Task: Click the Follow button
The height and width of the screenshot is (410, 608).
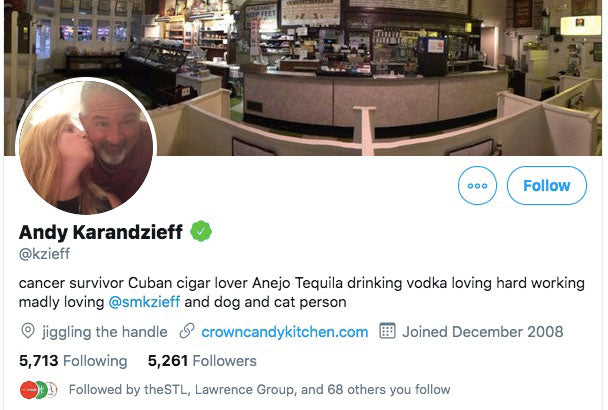Action: coord(547,185)
